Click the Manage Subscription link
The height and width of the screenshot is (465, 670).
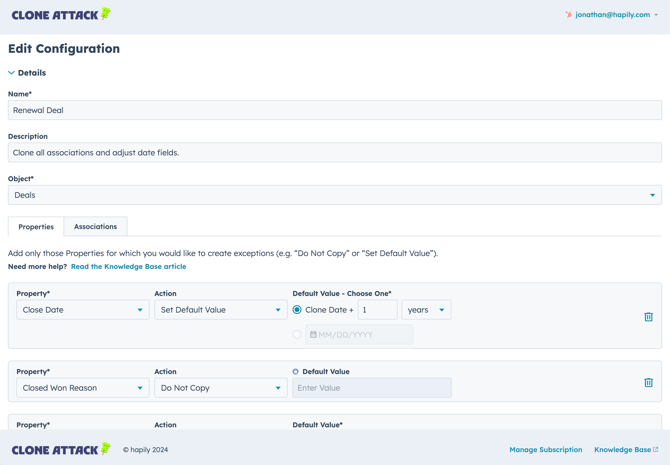tap(545, 450)
